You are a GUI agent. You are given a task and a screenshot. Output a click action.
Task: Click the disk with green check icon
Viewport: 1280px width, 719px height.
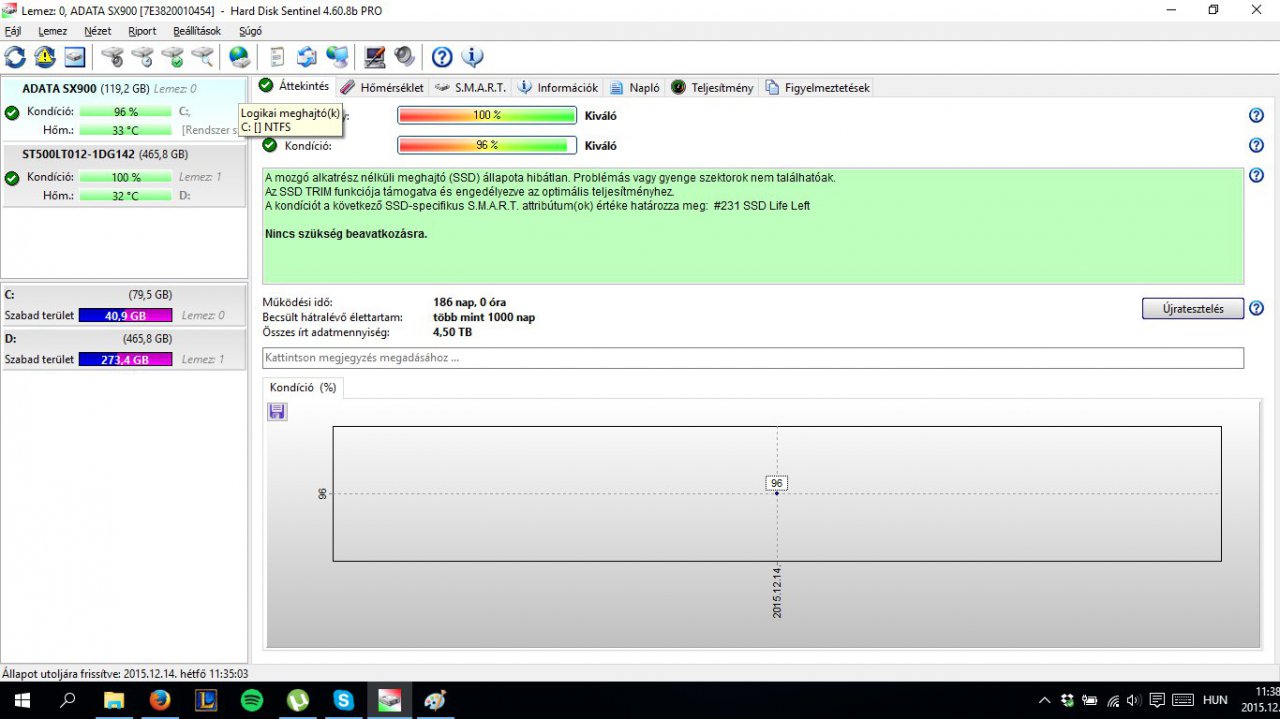coord(172,57)
